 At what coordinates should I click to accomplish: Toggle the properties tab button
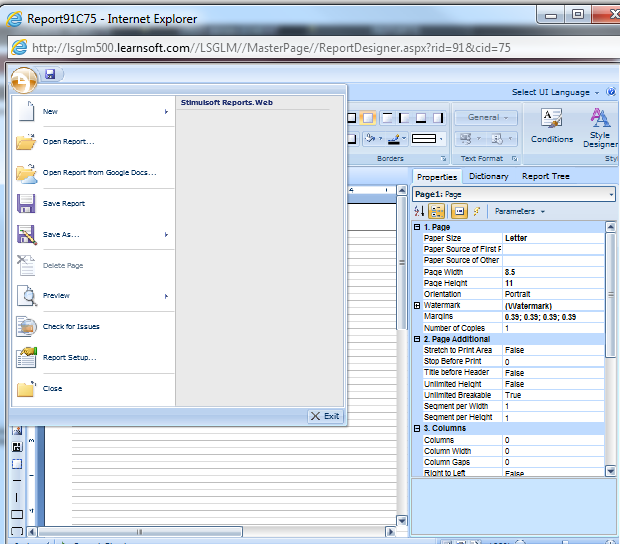pos(459,211)
